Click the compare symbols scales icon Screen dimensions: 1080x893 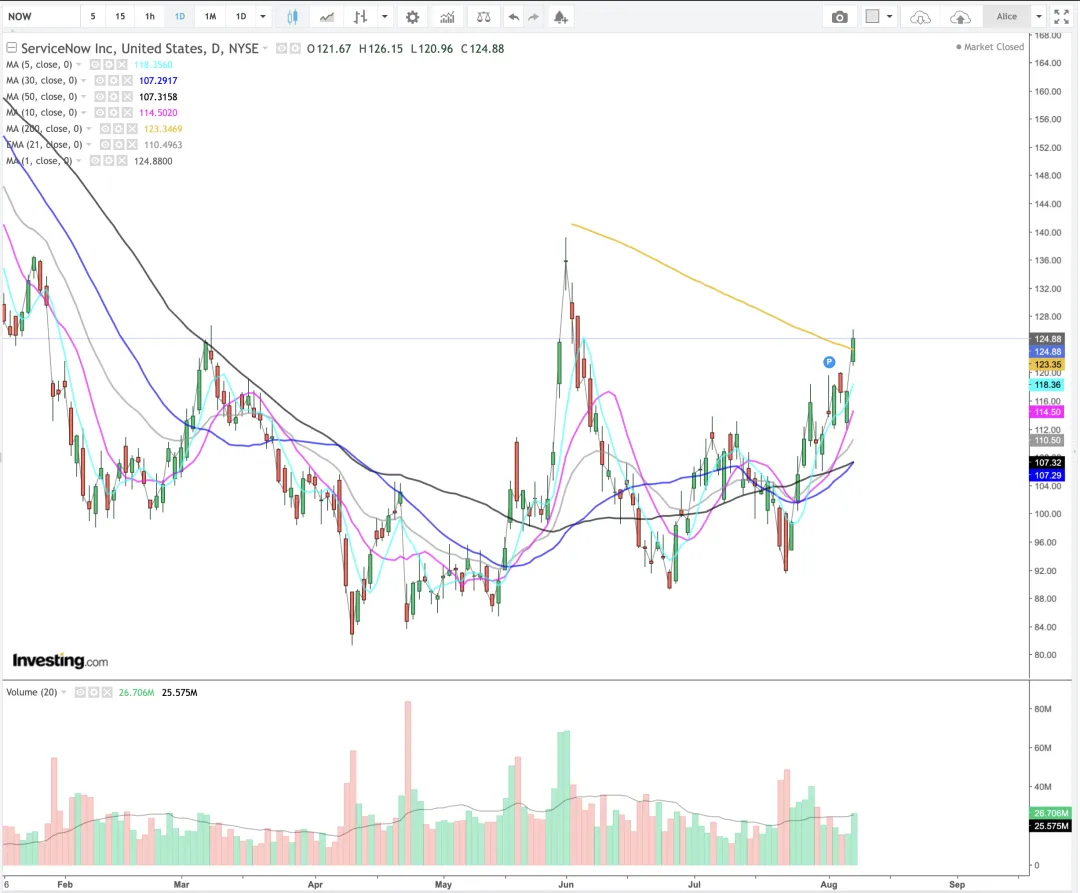[484, 17]
